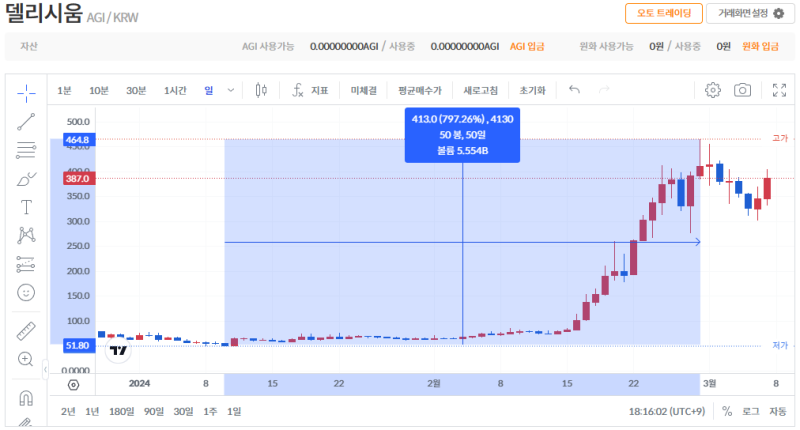Click the 새로고침 refresh button
Image resolution: width=800 pixels, height=430 pixels.
coord(480,90)
